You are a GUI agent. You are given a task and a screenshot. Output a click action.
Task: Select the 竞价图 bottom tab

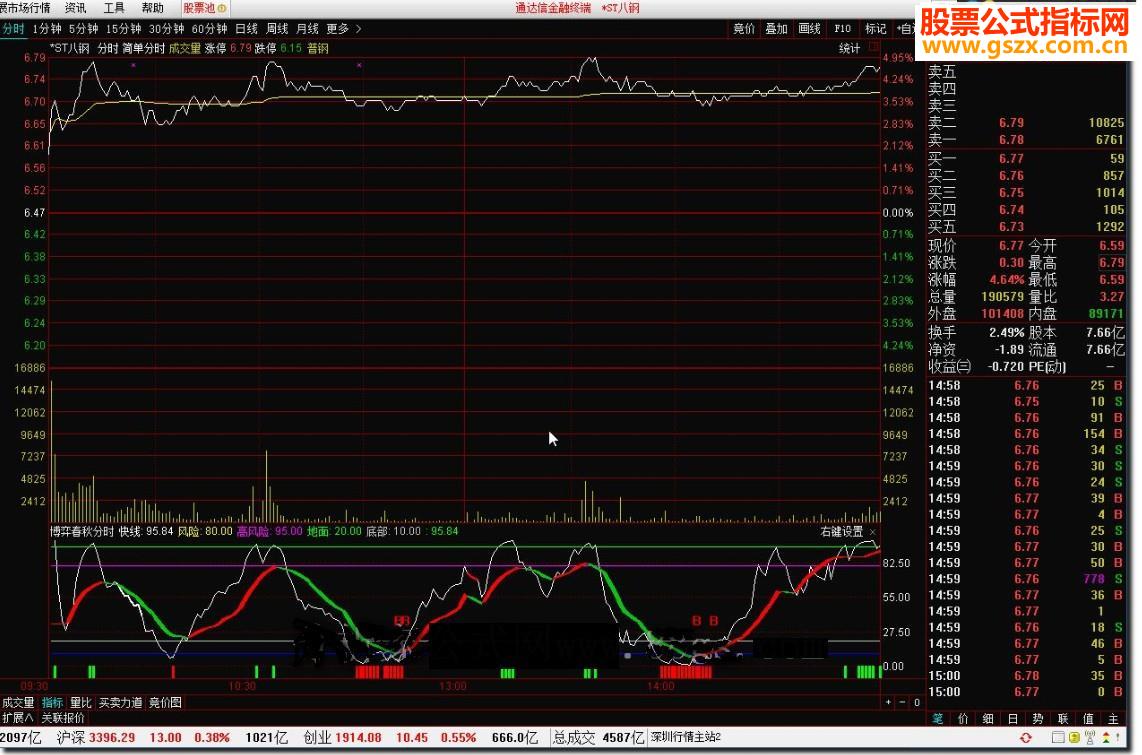(x=165, y=703)
